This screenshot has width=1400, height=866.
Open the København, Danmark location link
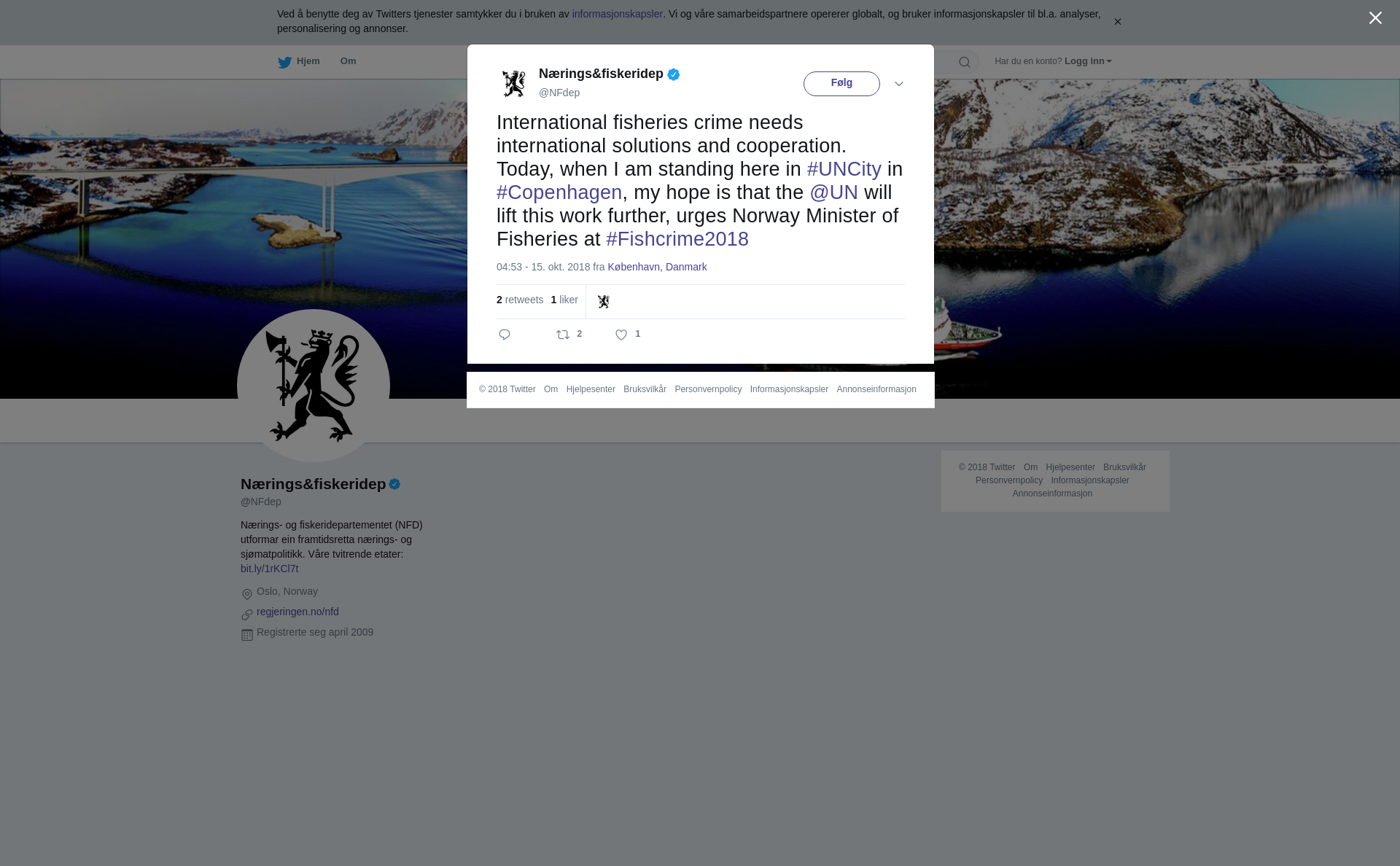[x=657, y=267]
